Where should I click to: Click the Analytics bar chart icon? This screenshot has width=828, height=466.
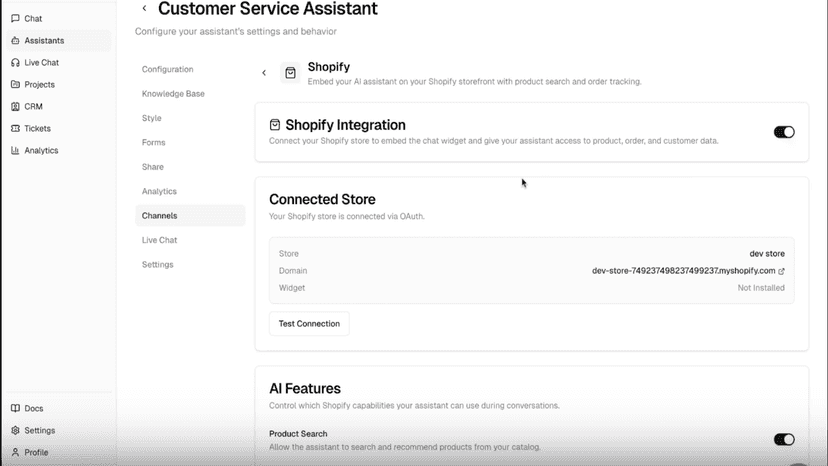[x=15, y=151]
